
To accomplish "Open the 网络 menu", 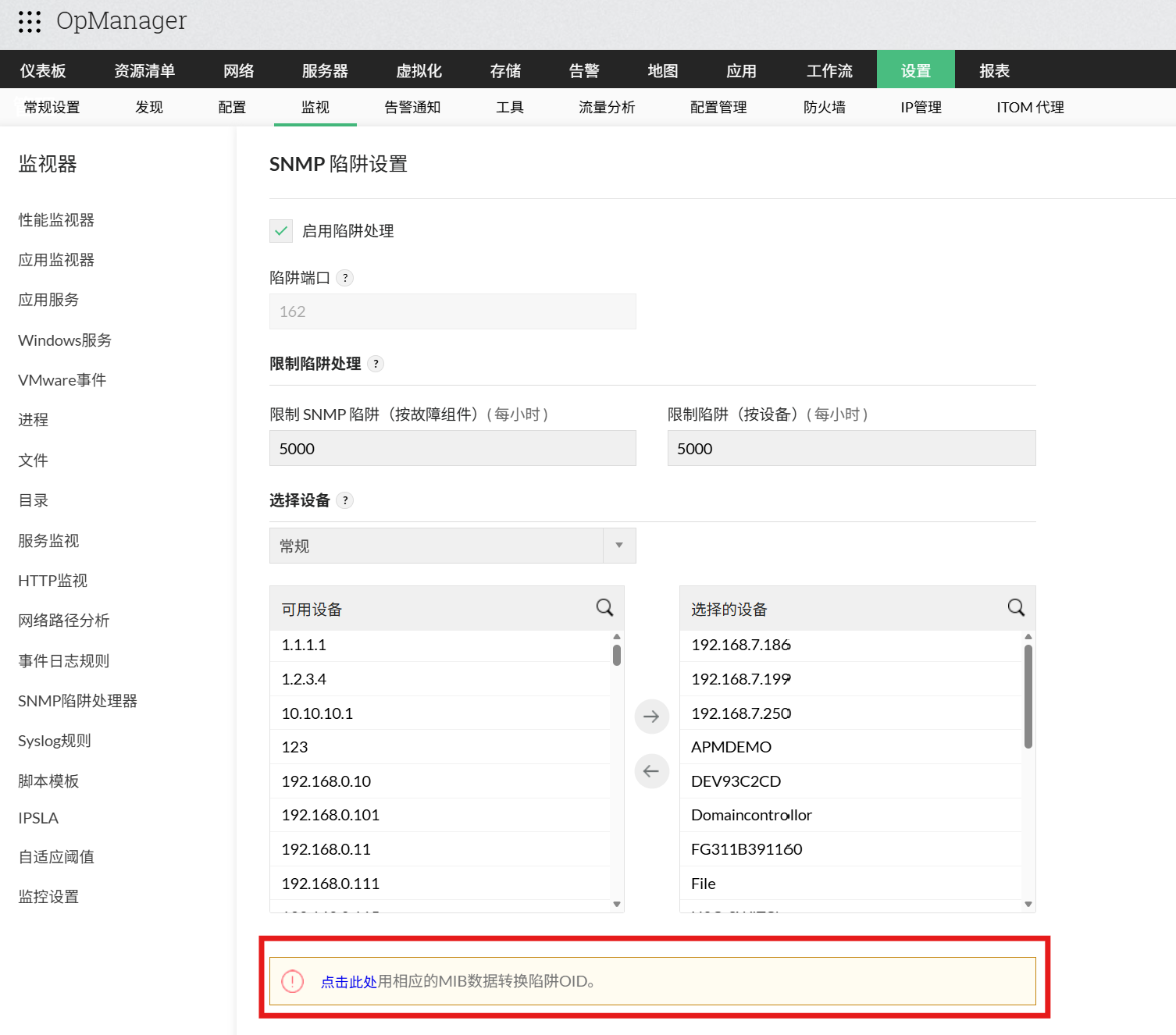I will coord(239,71).
